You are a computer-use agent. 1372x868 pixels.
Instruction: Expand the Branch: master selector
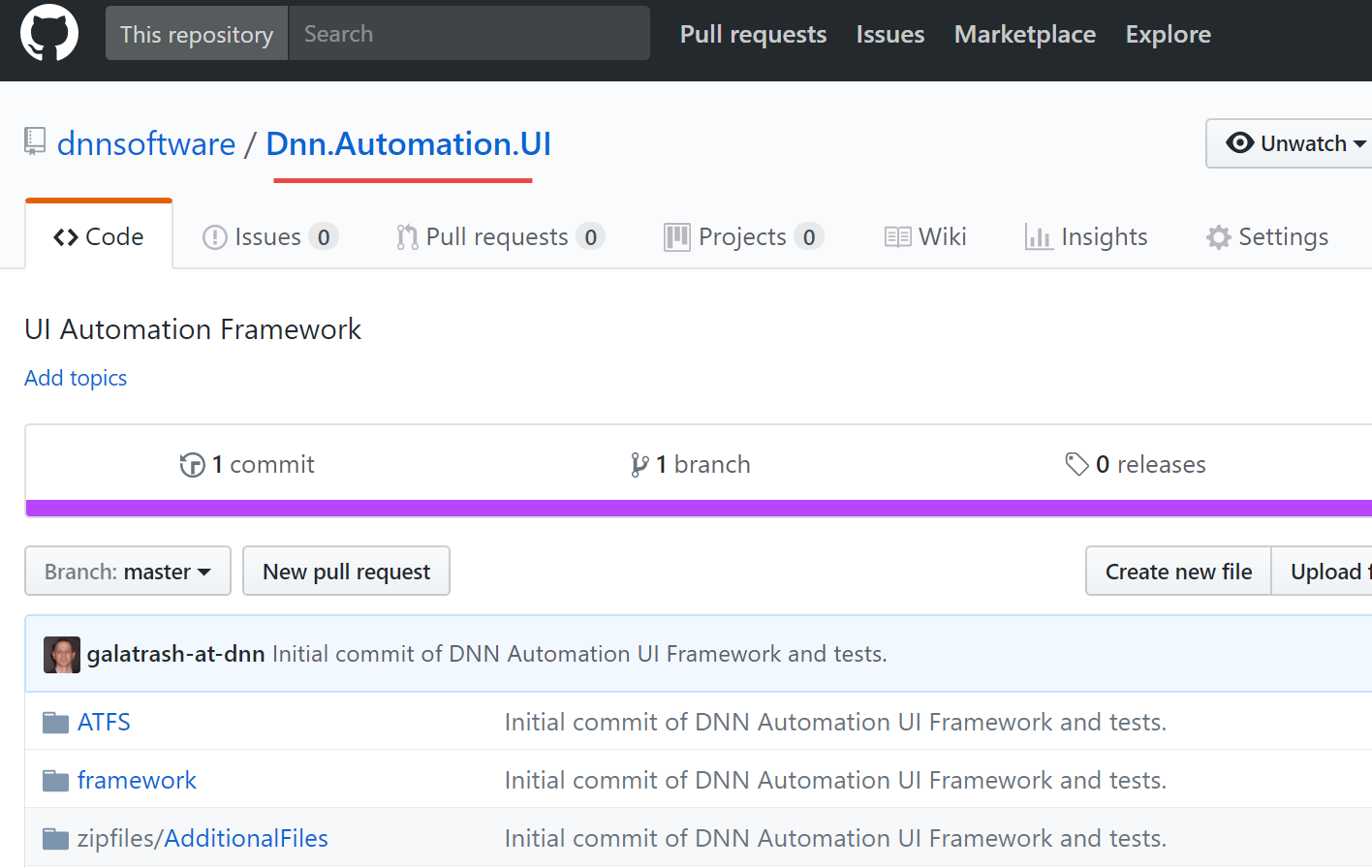pos(128,572)
